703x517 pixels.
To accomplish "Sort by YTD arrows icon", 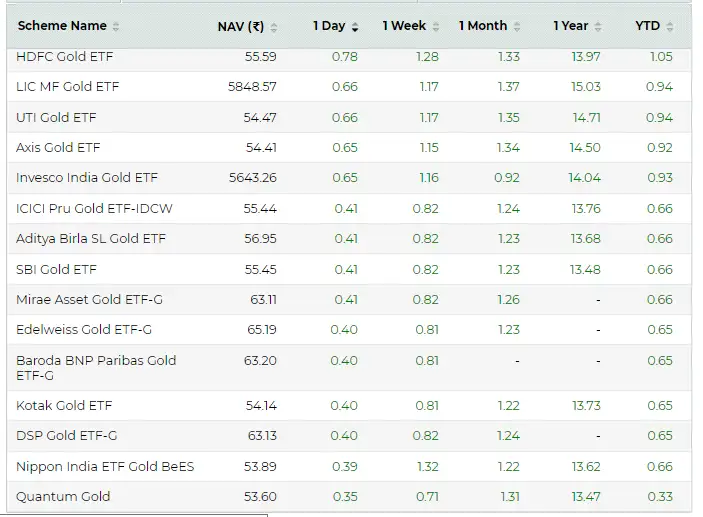I will [670, 27].
